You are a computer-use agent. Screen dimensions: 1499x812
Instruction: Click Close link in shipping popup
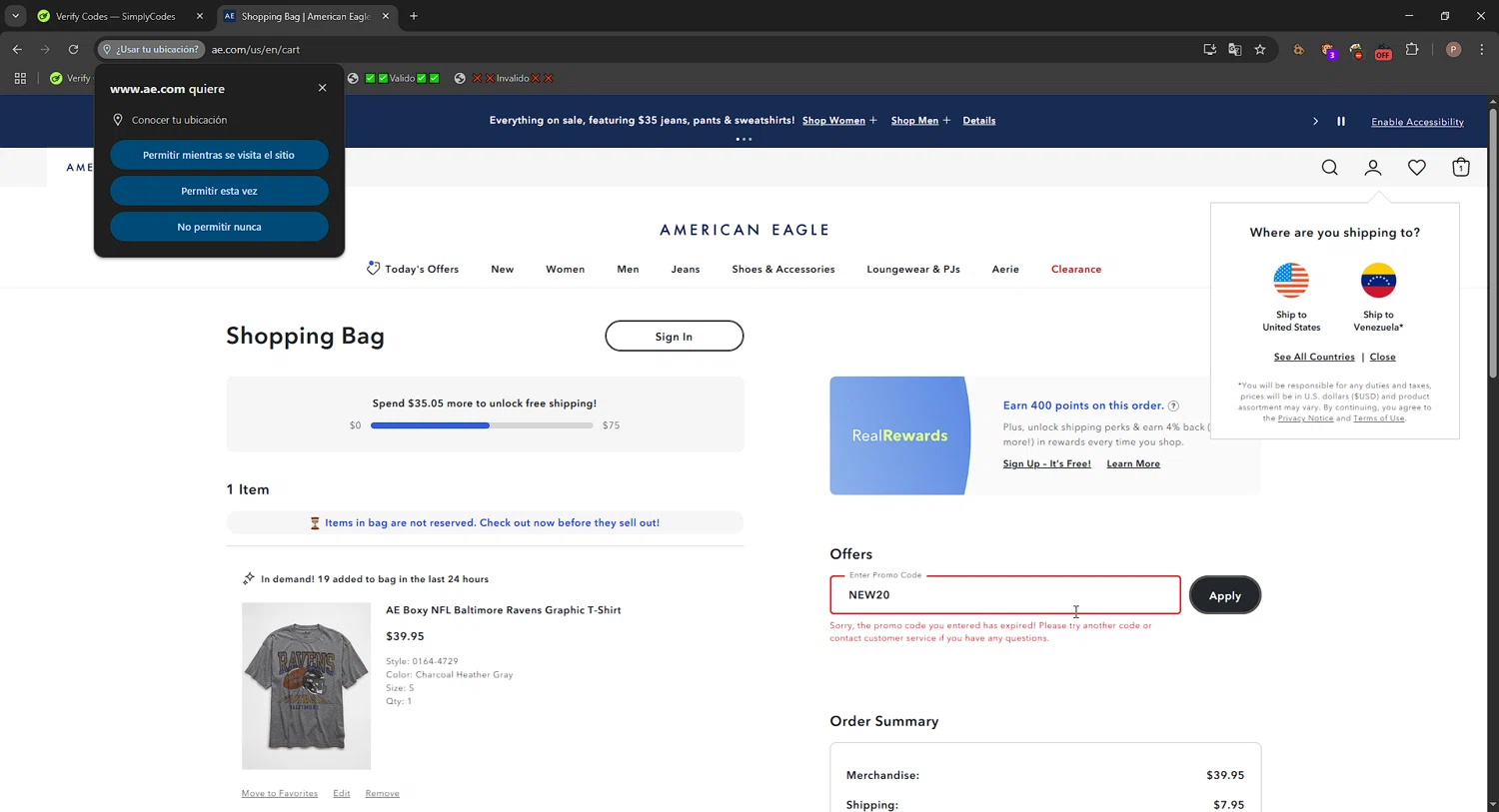pos(1383,357)
